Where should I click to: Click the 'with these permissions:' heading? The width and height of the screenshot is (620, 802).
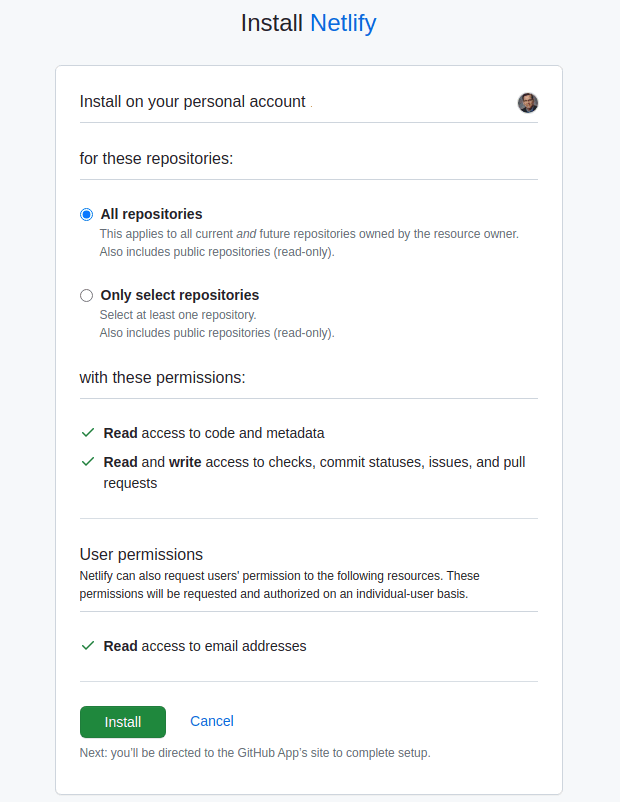[162, 378]
